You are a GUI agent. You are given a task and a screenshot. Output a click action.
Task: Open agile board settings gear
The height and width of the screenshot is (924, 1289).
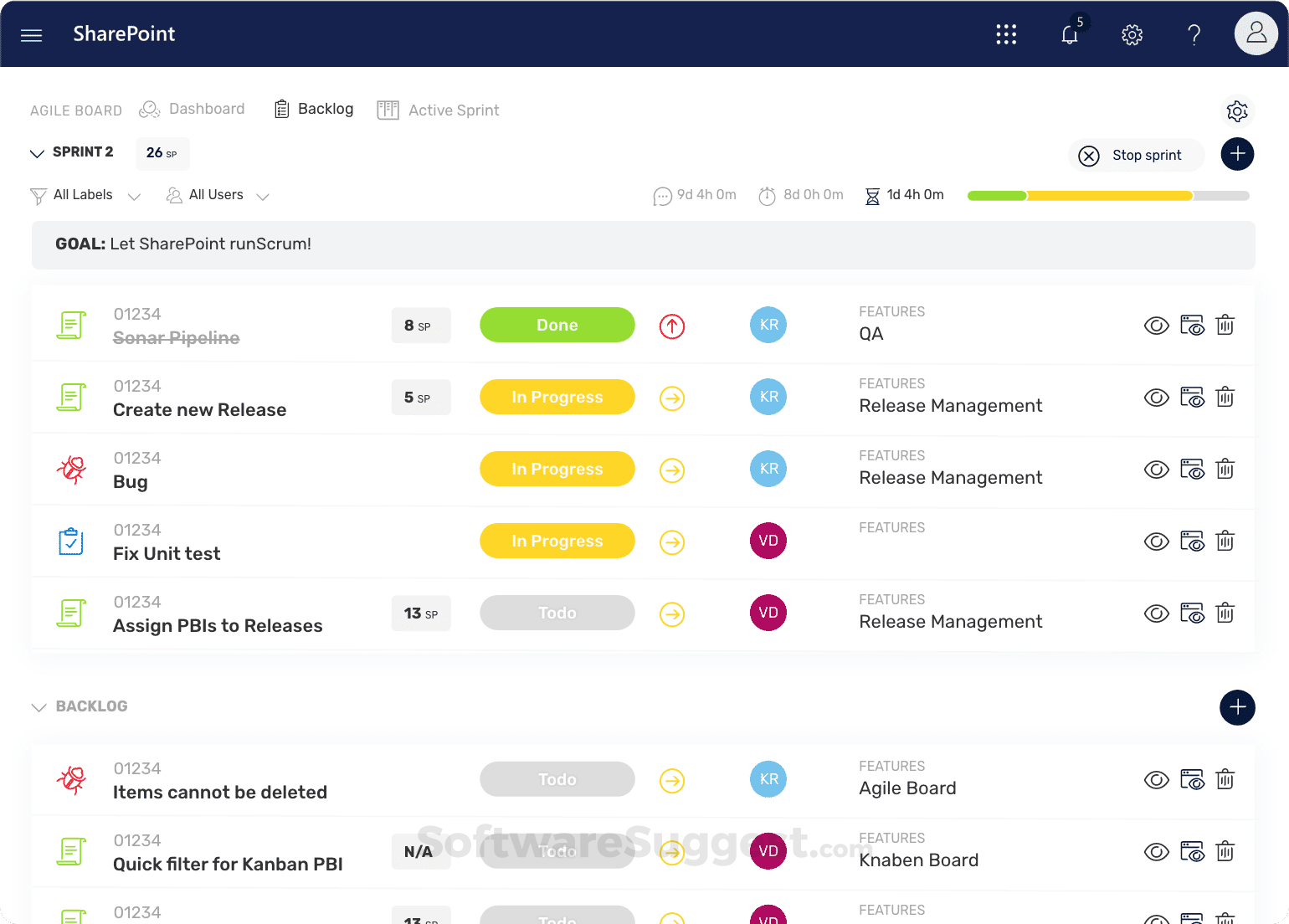tap(1237, 111)
